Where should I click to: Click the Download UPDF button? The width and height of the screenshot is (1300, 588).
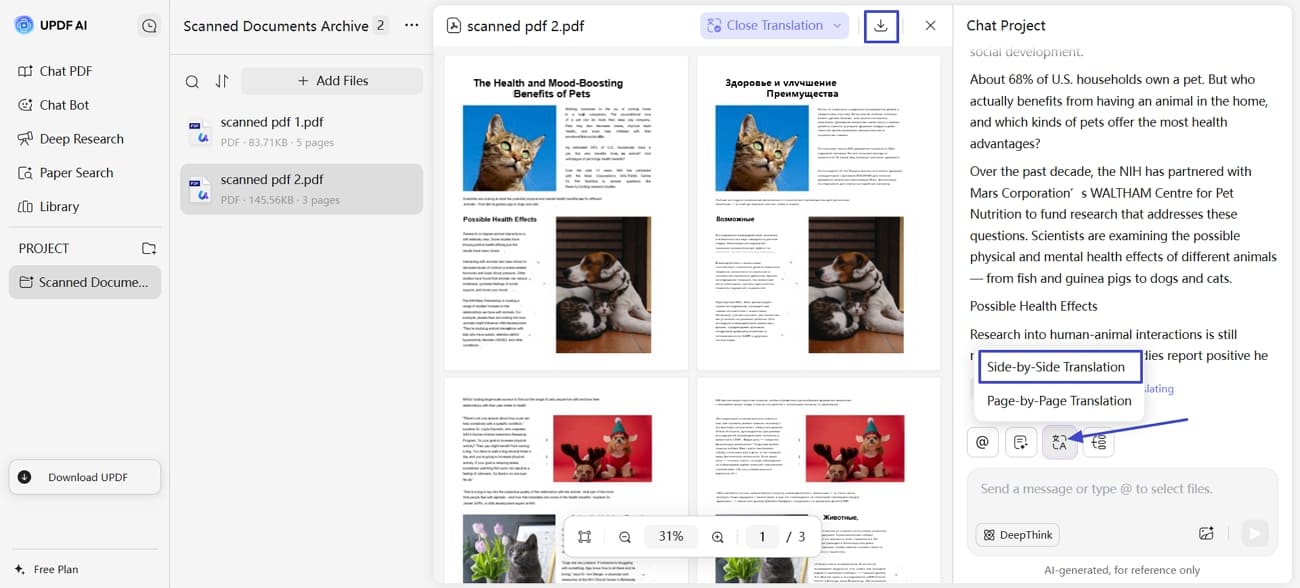pyautogui.click(x=84, y=477)
